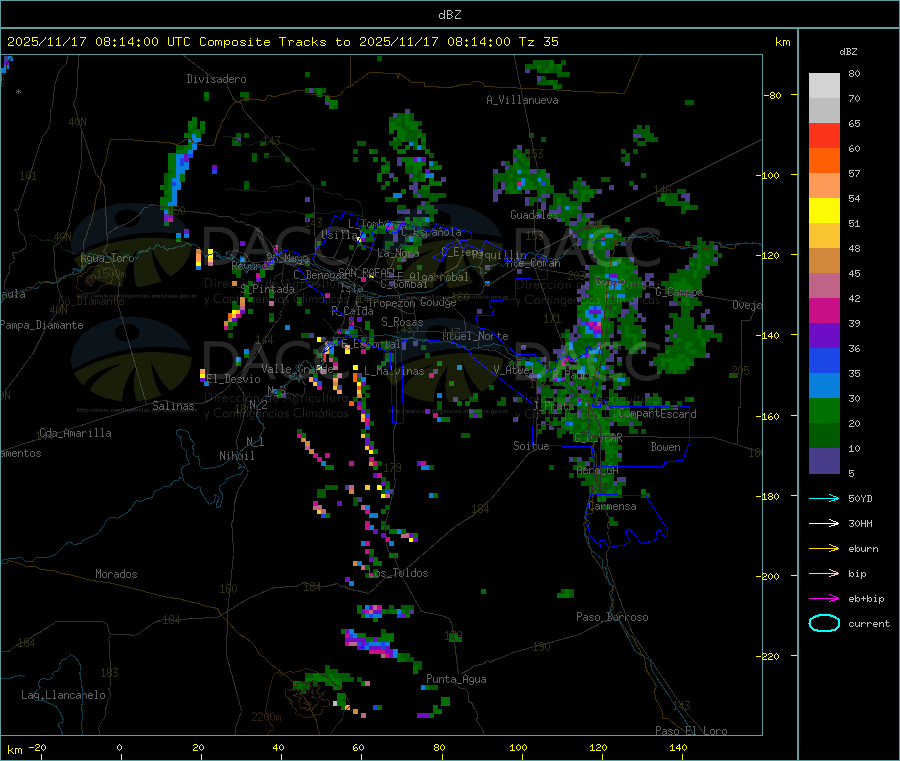This screenshot has height=761, width=900.
Task: Click the Morados map label
Action: 116,574
